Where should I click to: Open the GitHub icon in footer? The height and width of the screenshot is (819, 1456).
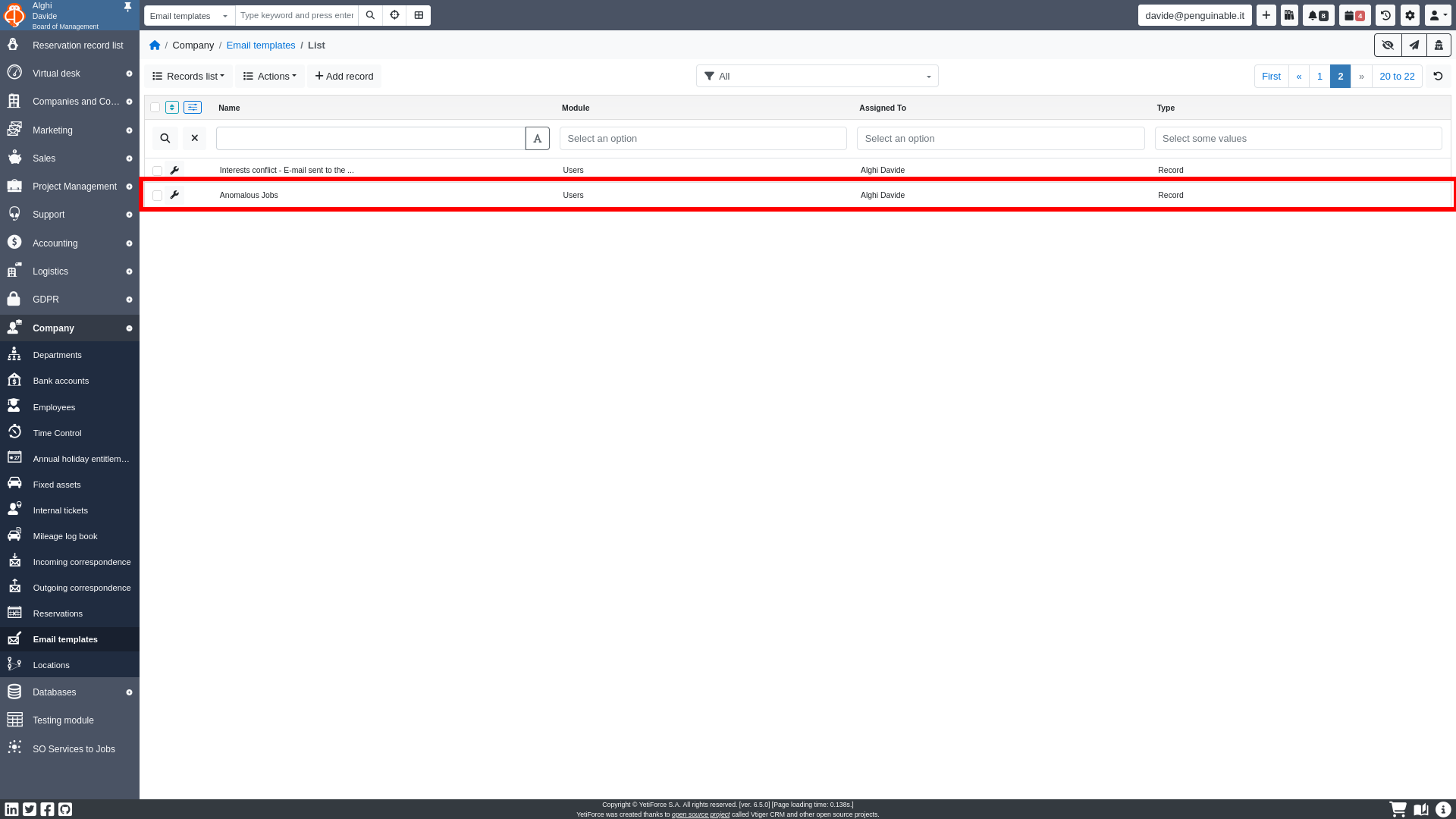pyautogui.click(x=65, y=809)
